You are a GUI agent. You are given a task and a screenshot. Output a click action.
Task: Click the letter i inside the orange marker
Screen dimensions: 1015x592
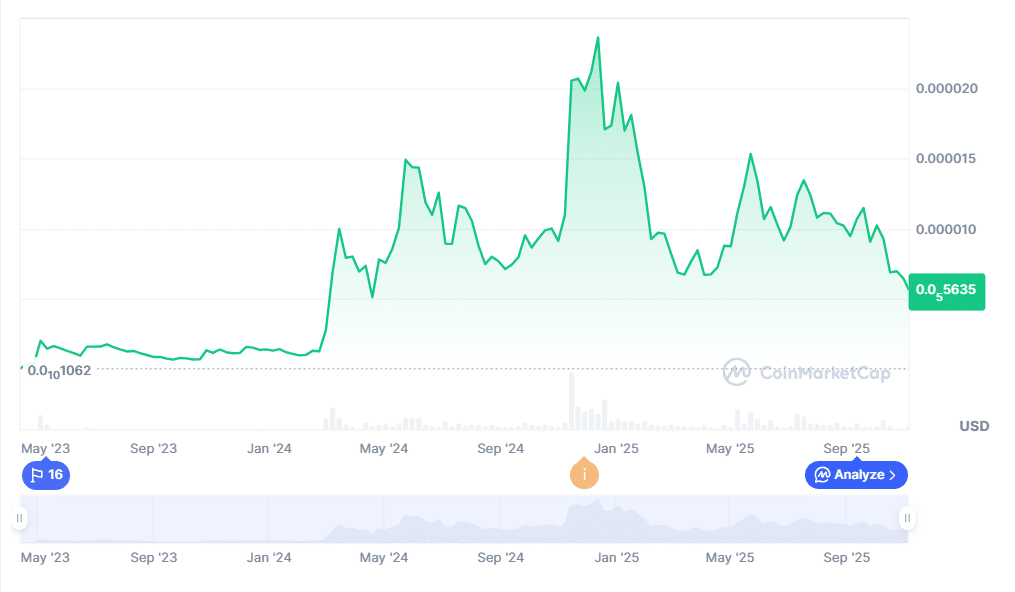(x=584, y=475)
